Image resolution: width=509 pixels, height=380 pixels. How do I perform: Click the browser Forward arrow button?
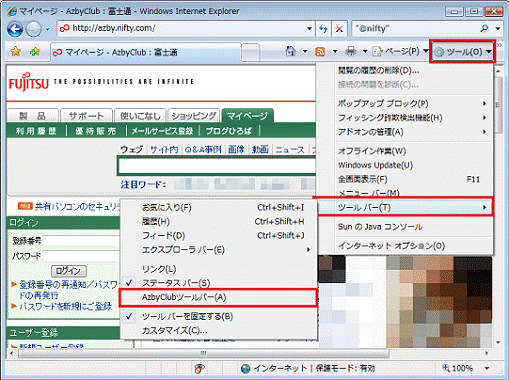coord(33,29)
